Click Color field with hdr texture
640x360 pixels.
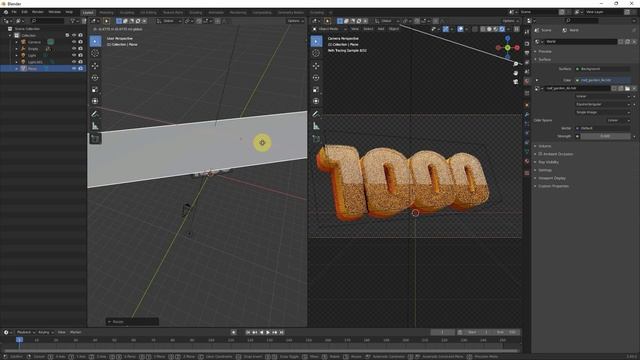click(x=602, y=80)
